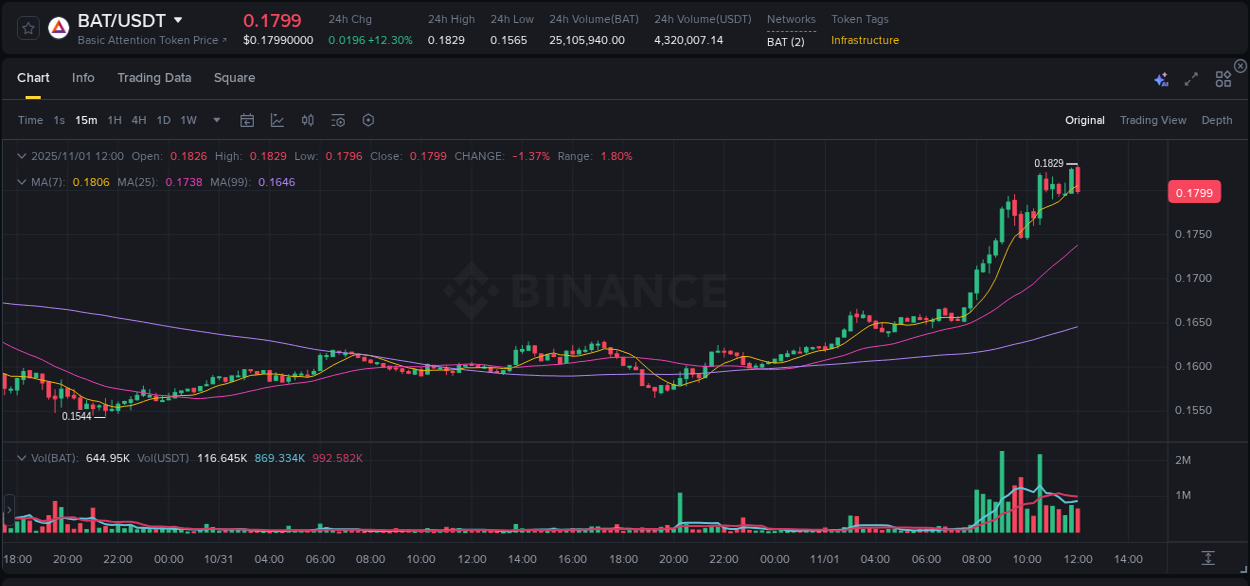This screenshot has width=1250, height=586.
Task: Toggle the favorite star for BAT/USDT
Action: point(27,27)
